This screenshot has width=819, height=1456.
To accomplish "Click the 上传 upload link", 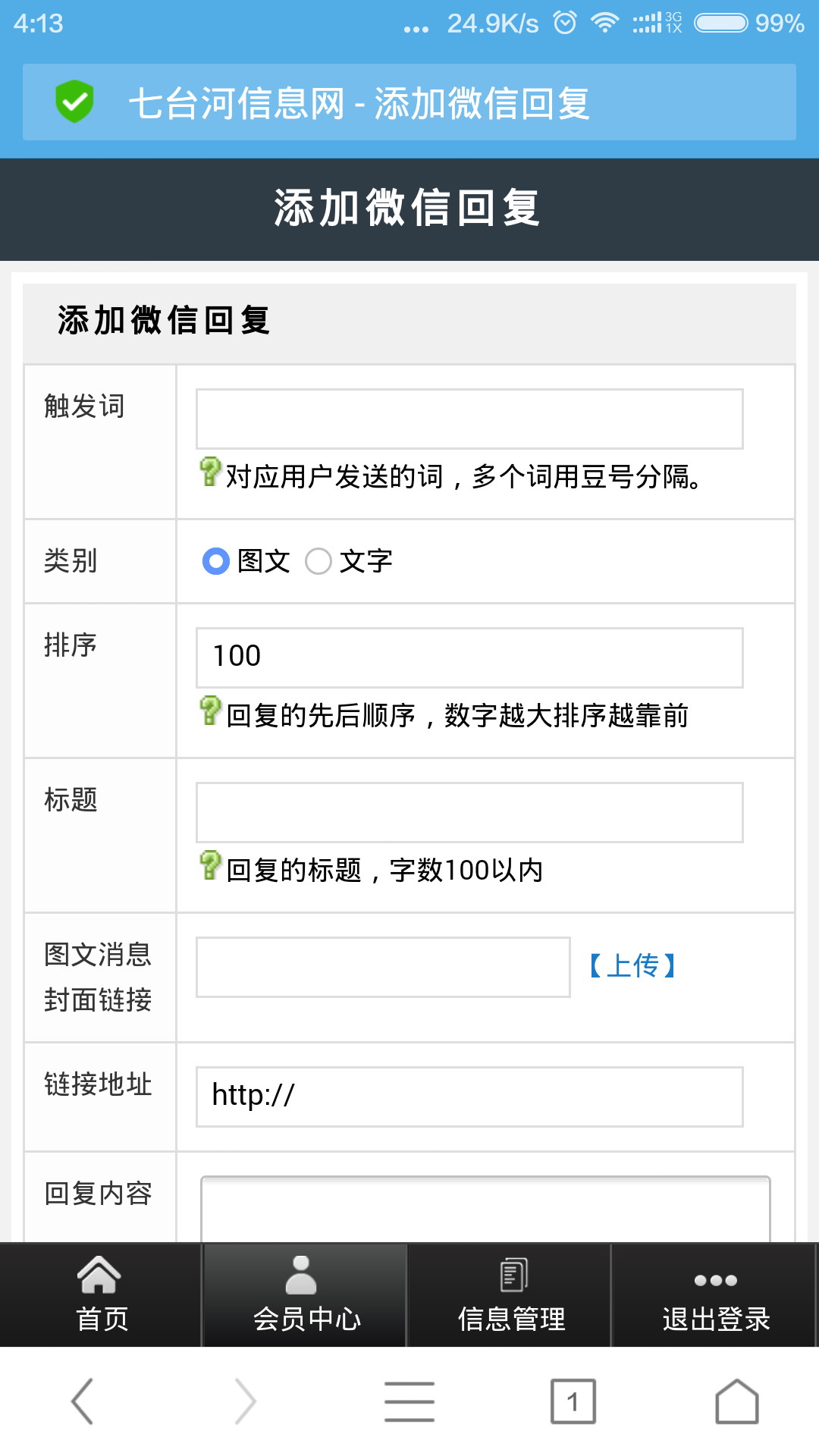I will pos(633,966).
